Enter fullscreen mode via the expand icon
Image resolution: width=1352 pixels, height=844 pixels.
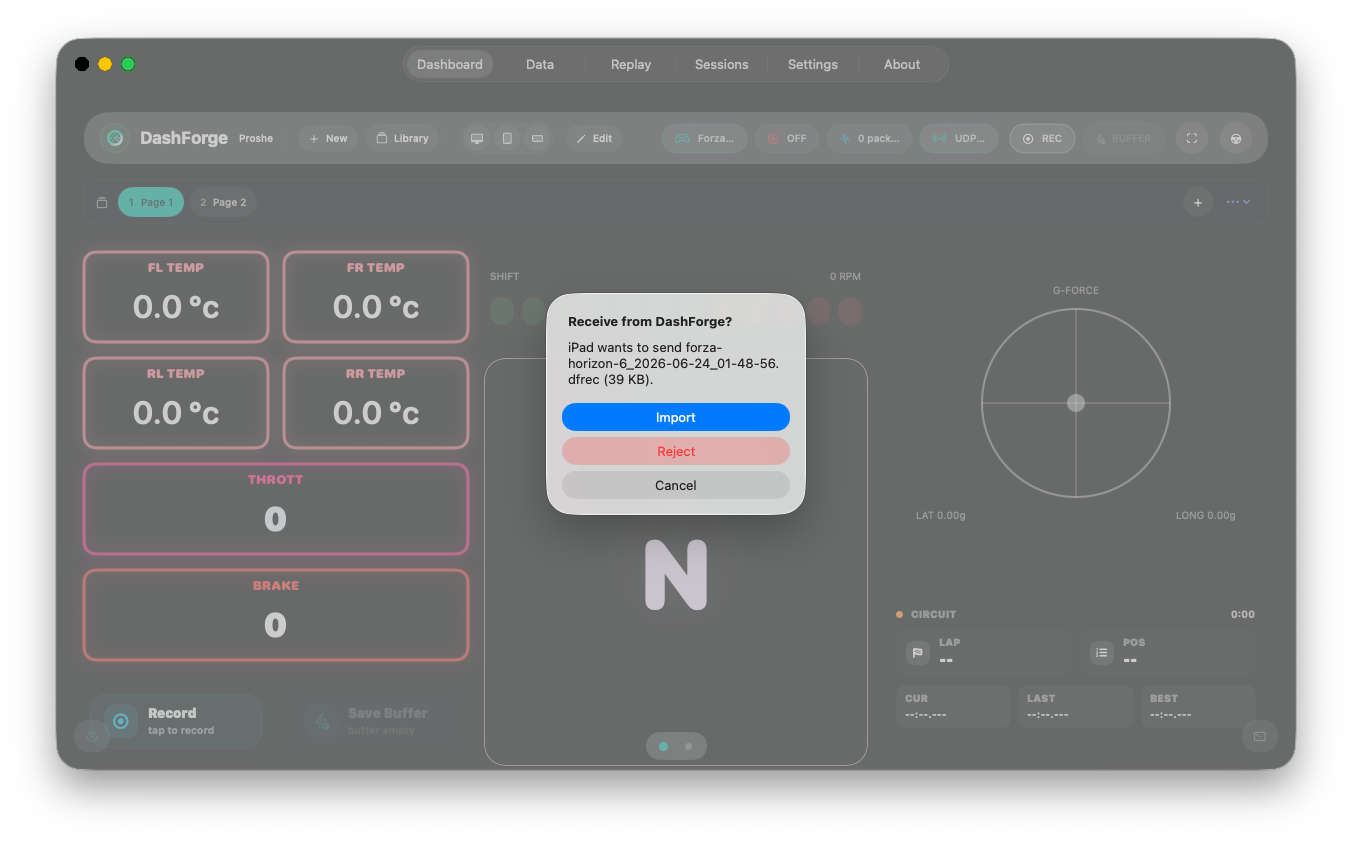pos(1191,138)
